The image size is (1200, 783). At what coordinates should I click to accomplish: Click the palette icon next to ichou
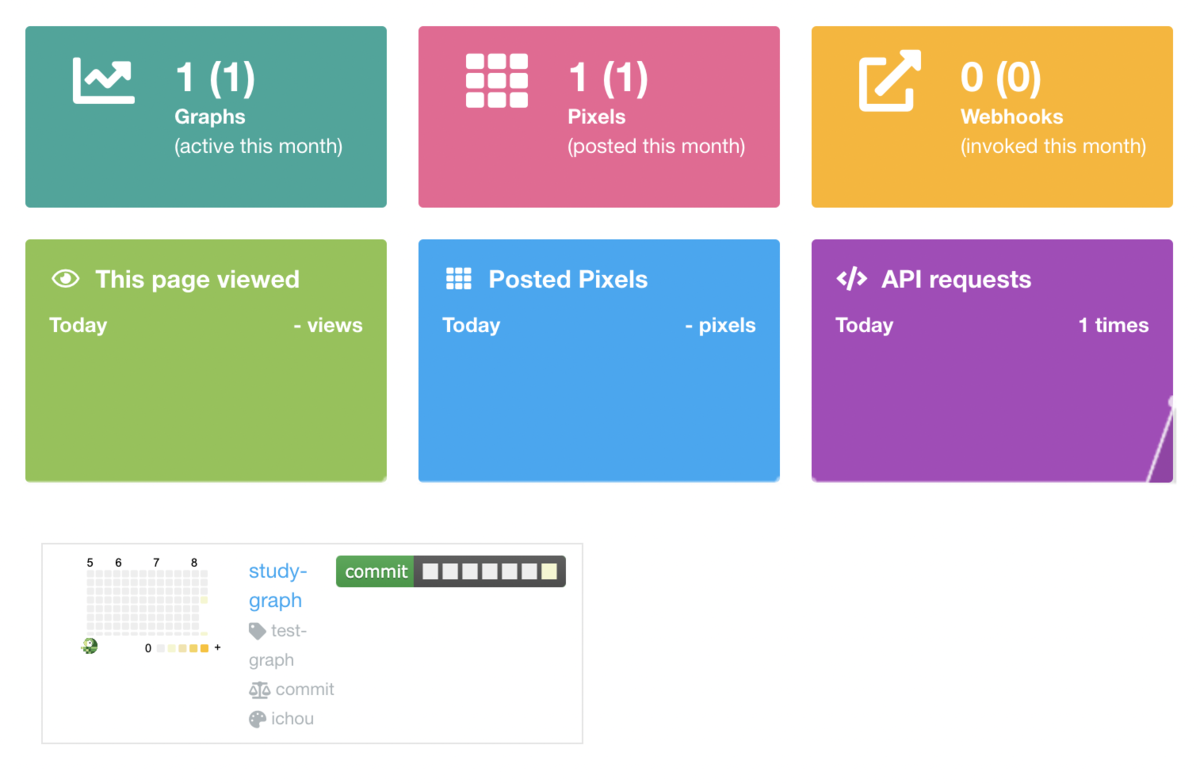257,719
